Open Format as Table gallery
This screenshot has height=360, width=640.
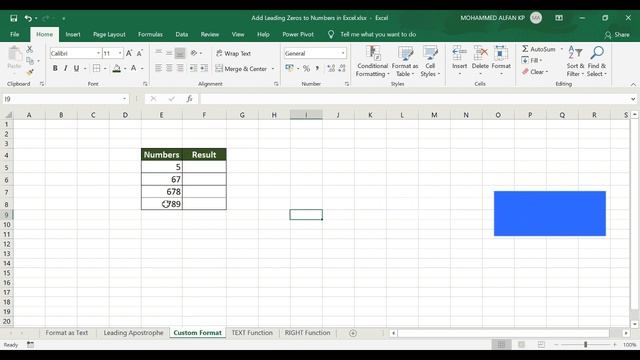point(405,61)
